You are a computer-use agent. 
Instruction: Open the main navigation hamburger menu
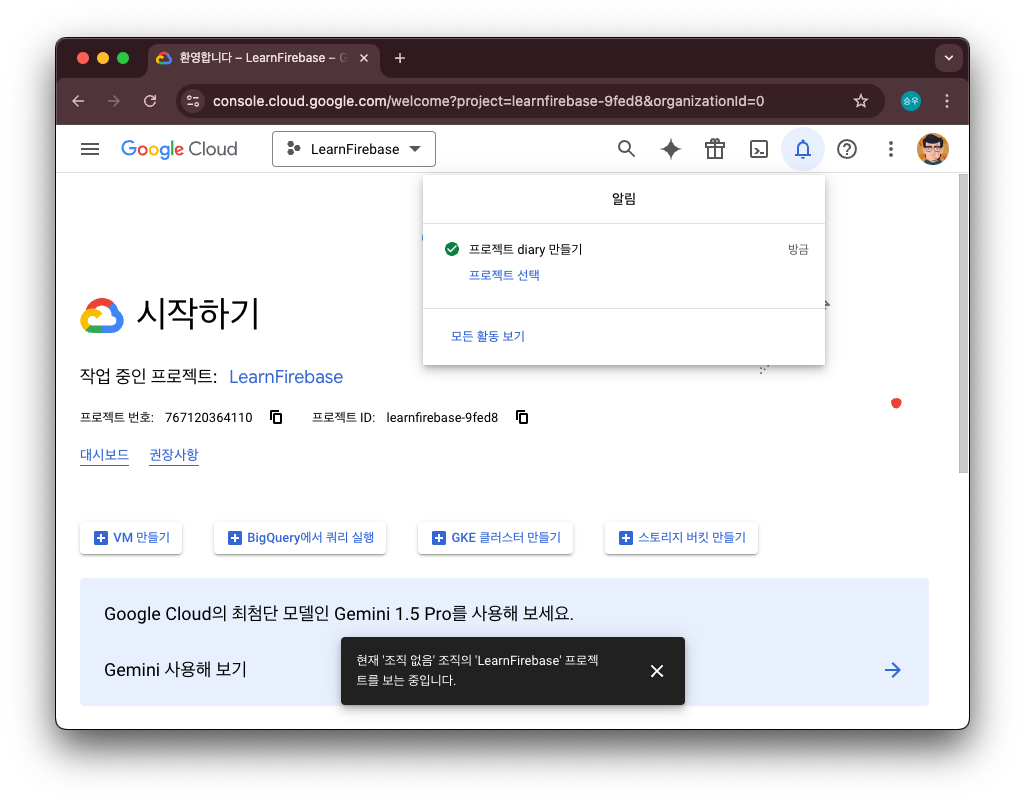[90, 149]
